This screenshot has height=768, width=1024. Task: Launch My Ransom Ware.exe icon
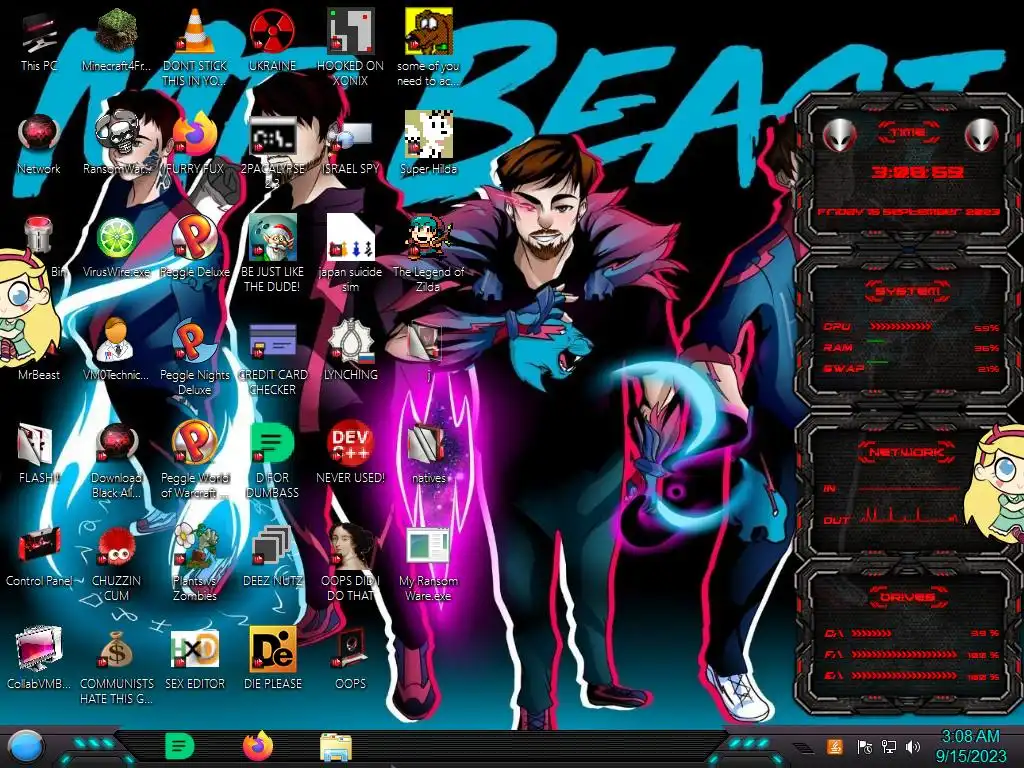click(x=427, y=546)
